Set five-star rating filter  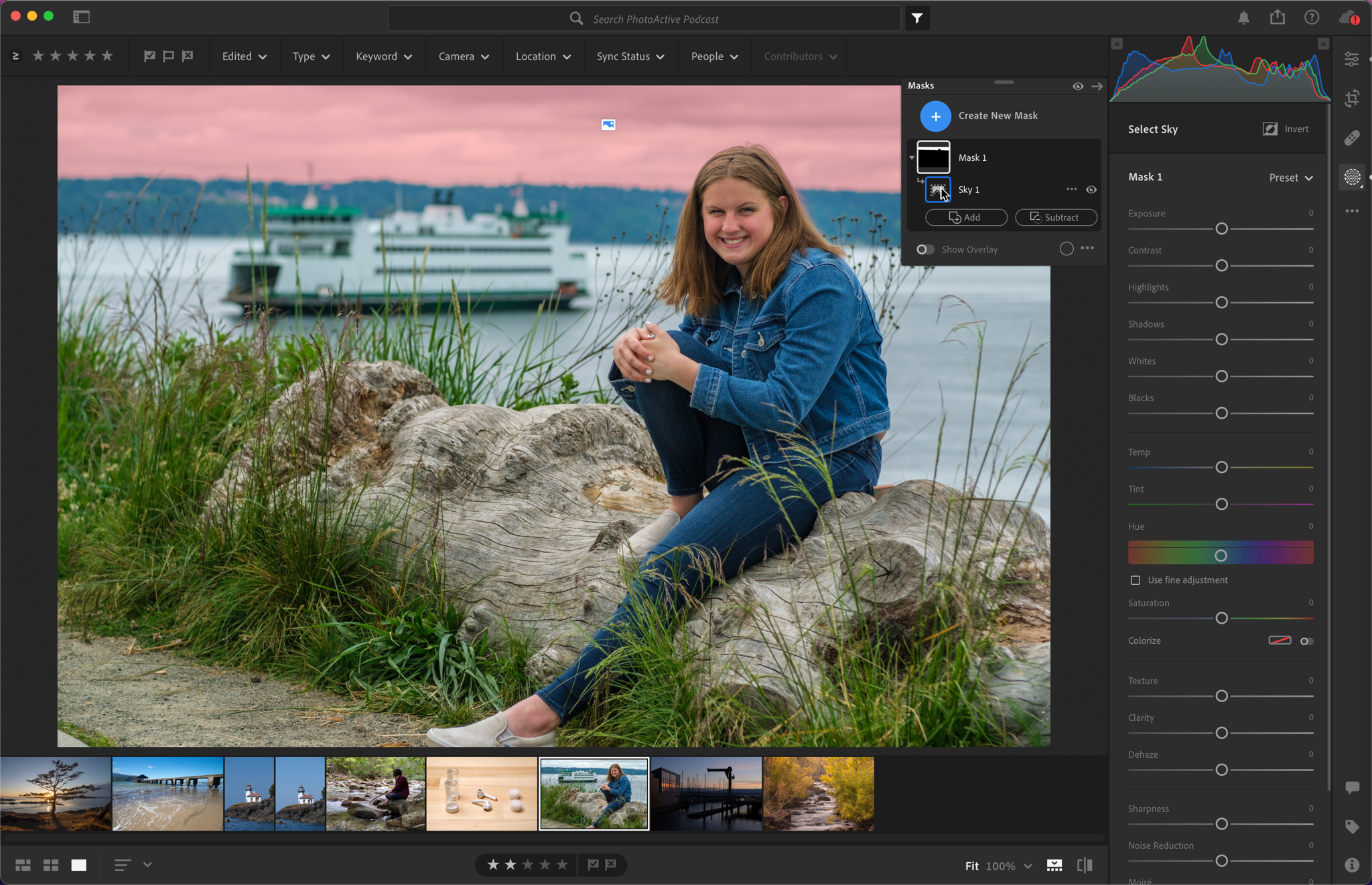[107, 56]
